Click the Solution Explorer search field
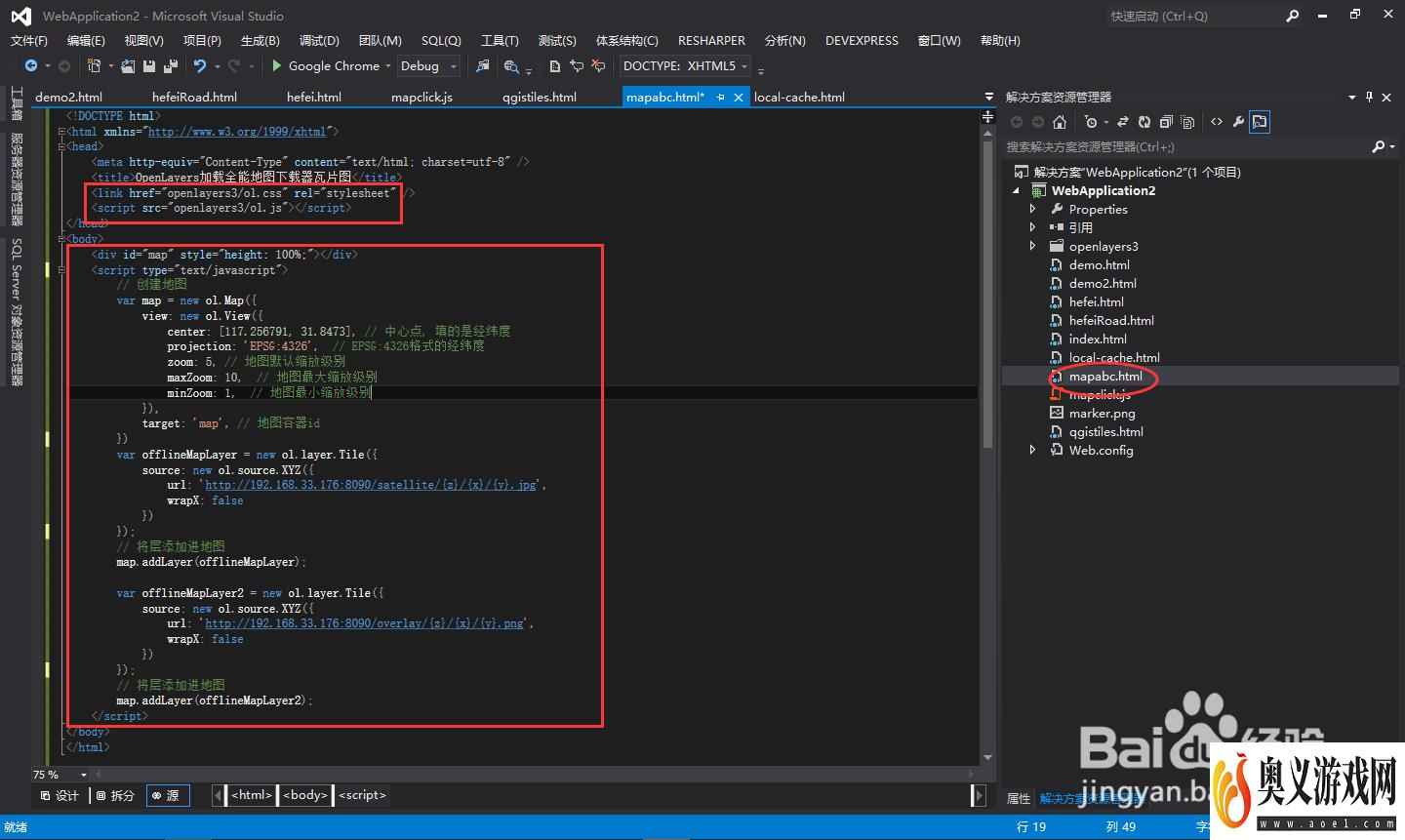The image size is (1405, 840). [x=1186, y=146]
